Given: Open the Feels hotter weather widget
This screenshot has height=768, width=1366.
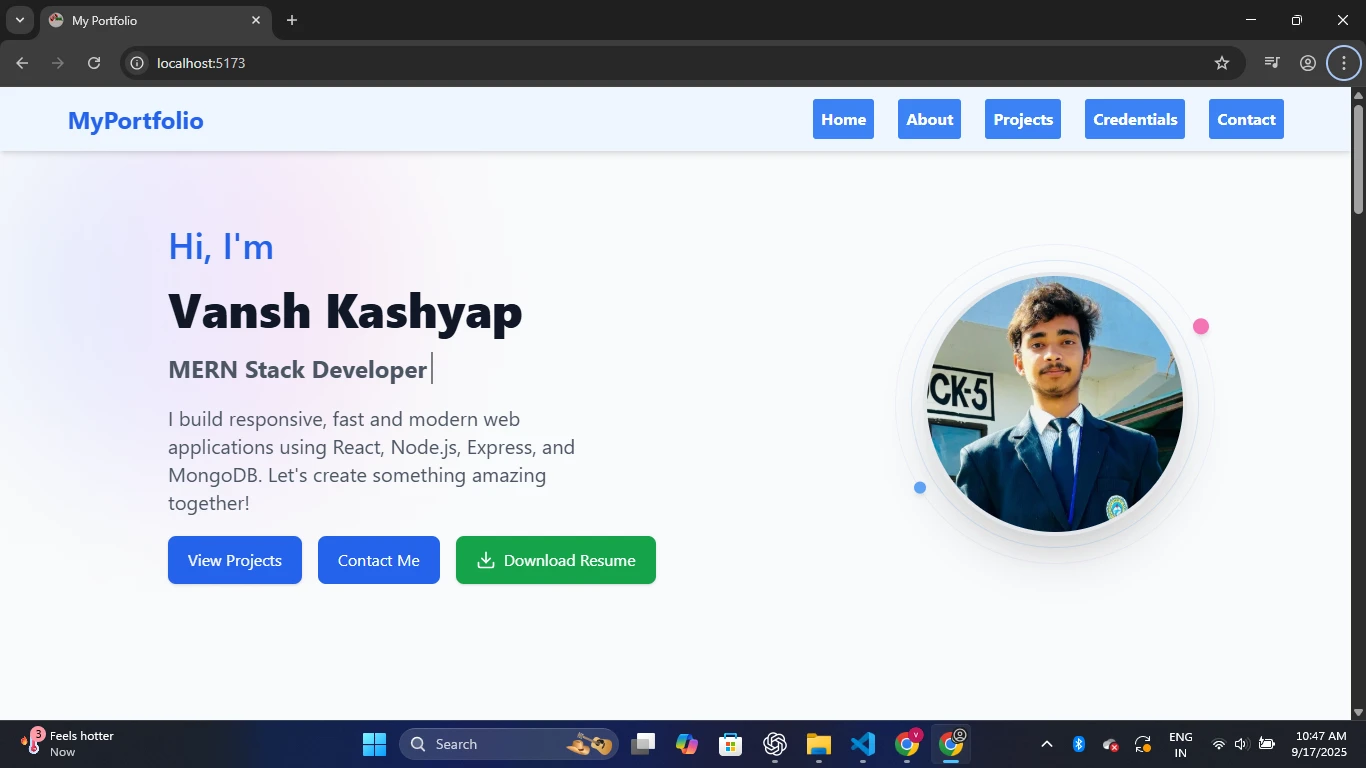Looking at the screenshot, I should (68, 744).
